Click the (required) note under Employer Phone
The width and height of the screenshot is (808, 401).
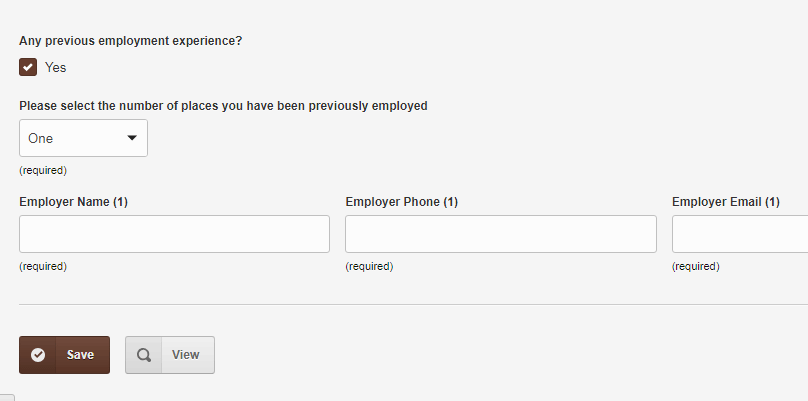(369, 266)
